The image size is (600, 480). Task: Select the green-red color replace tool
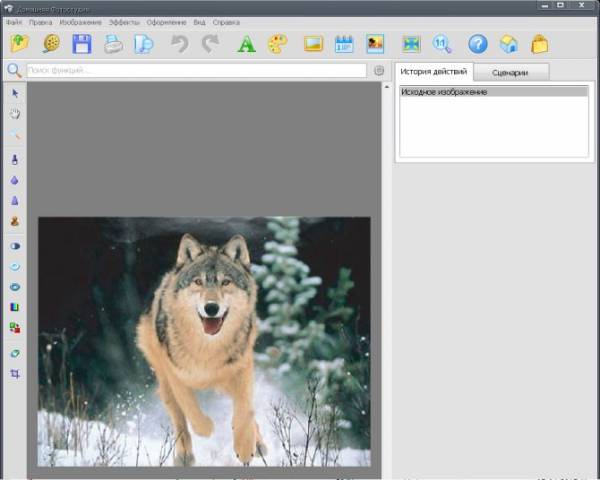[x=15, y=328]
